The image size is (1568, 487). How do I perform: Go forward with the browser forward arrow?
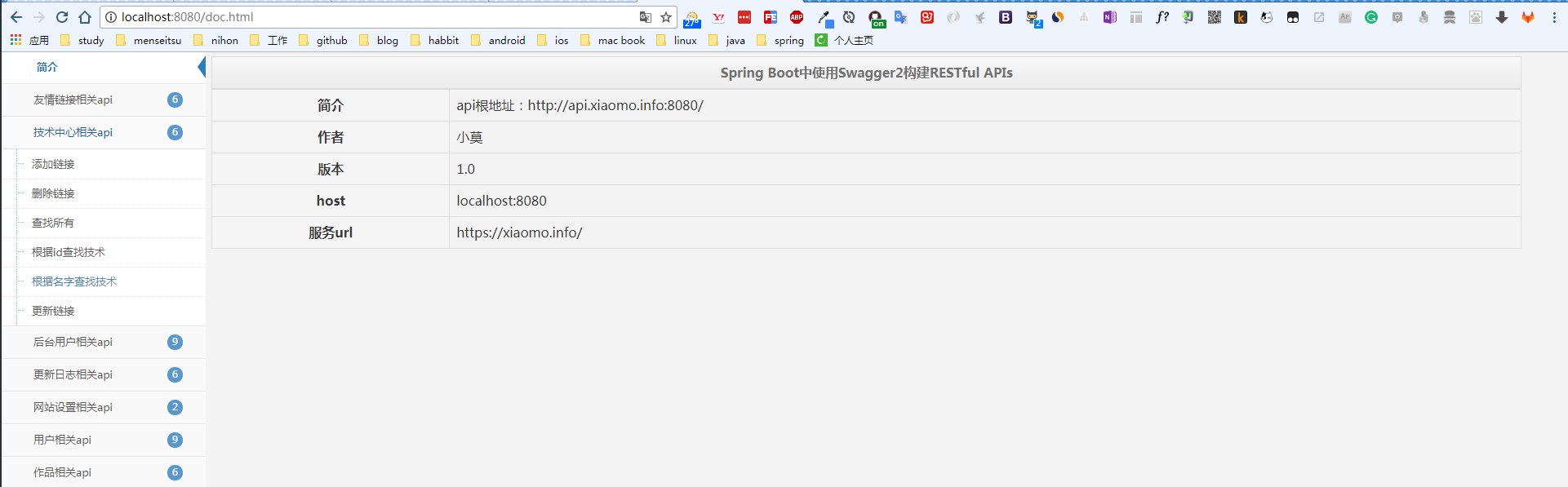(39, 17)
